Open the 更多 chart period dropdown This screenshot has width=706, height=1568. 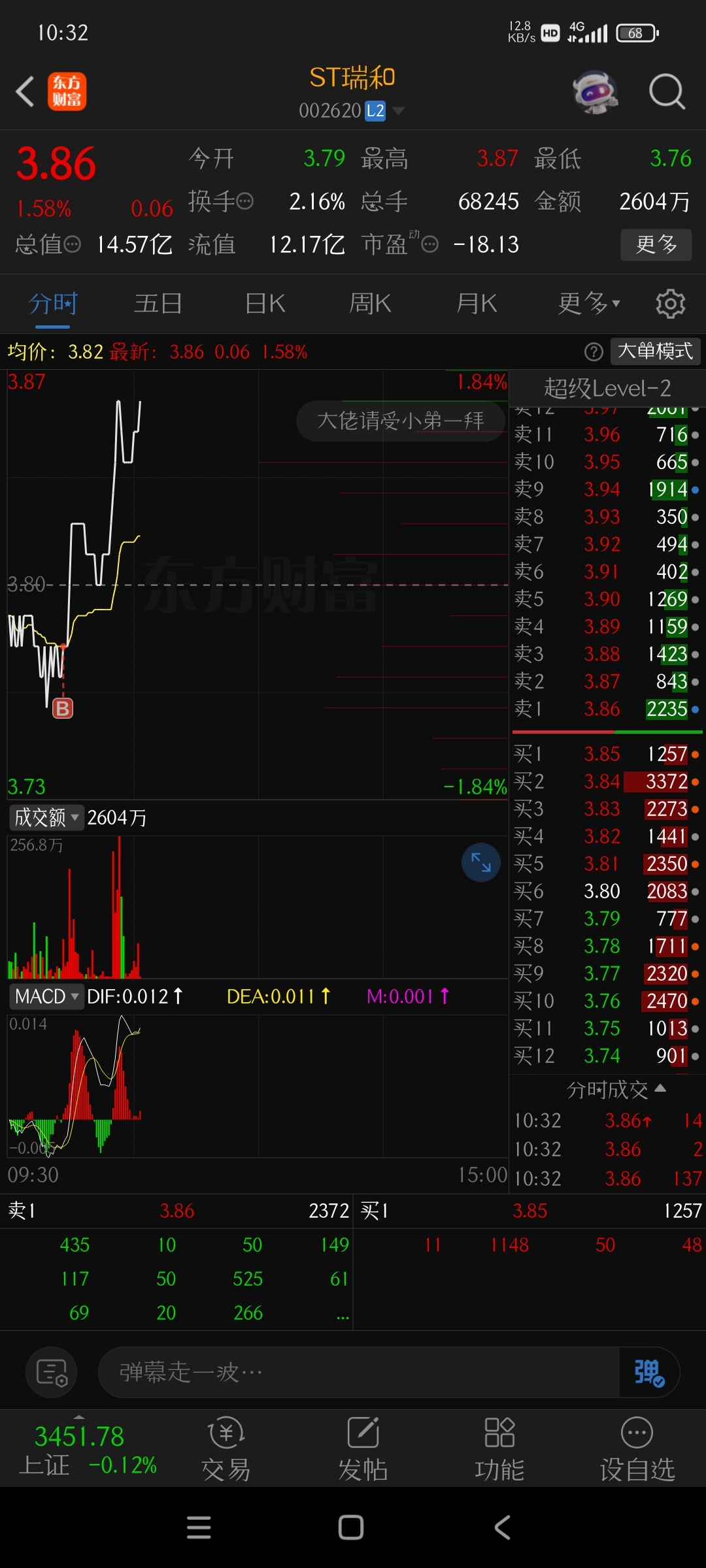589,304
